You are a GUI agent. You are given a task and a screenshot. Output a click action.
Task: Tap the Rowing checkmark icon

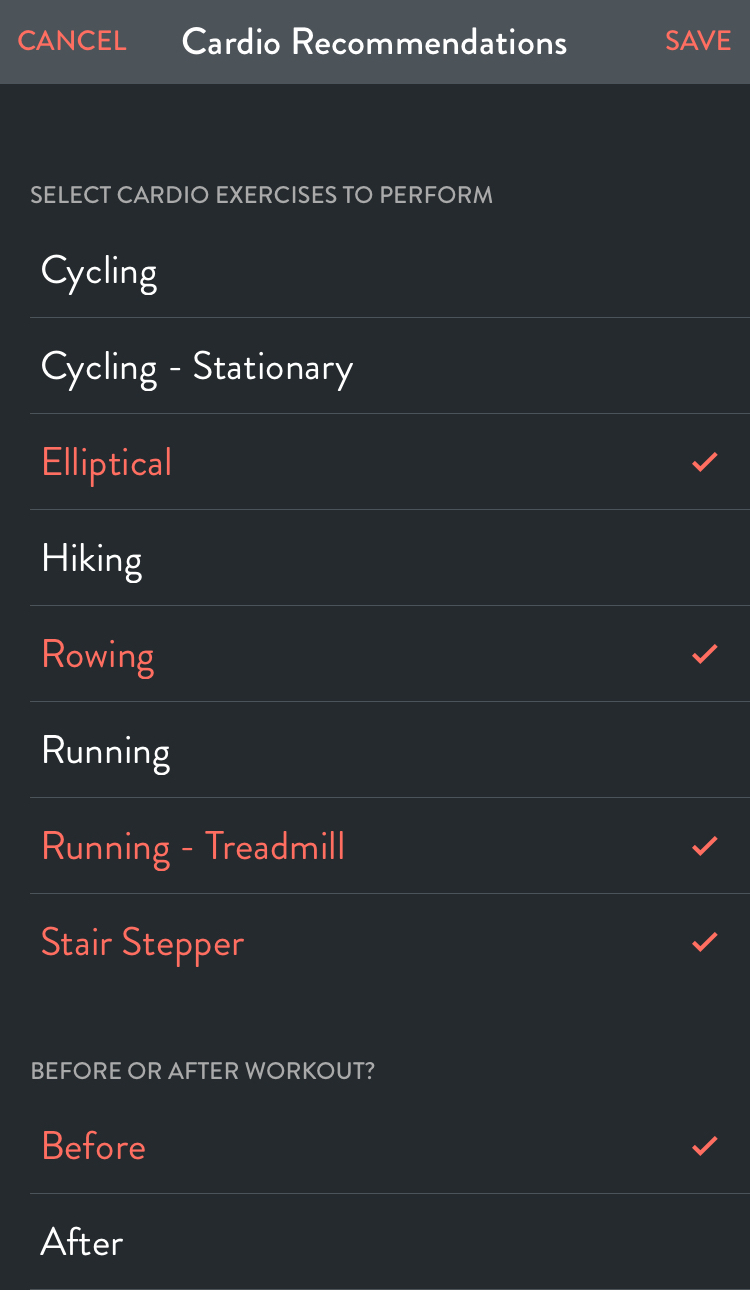coord(705,654)
